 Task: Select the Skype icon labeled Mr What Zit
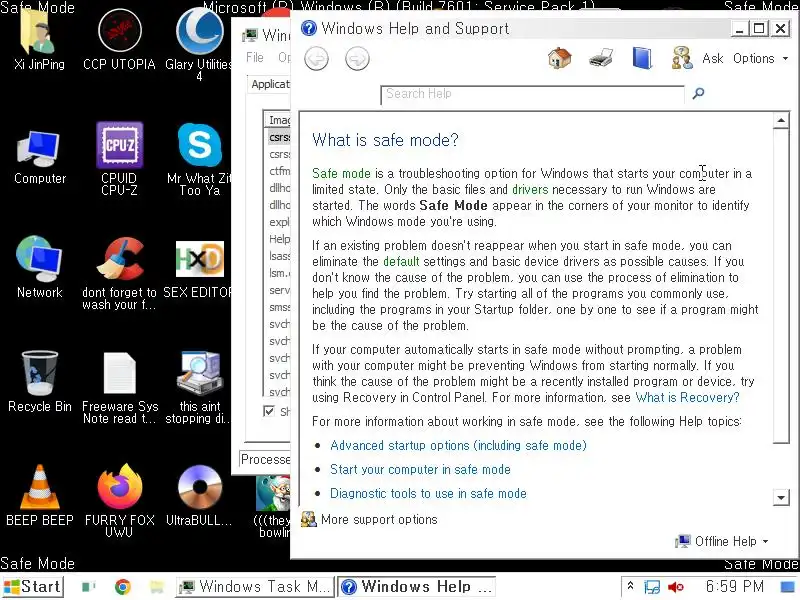click(199, 159)
